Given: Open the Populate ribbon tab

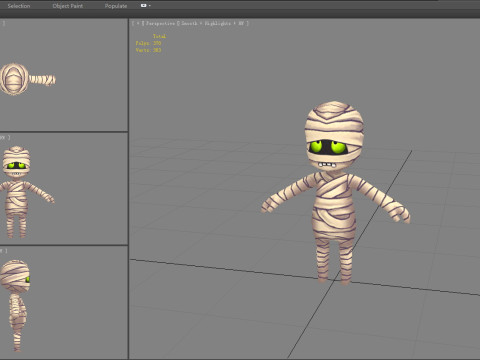Looking at the screenshot, I should 116,6.
